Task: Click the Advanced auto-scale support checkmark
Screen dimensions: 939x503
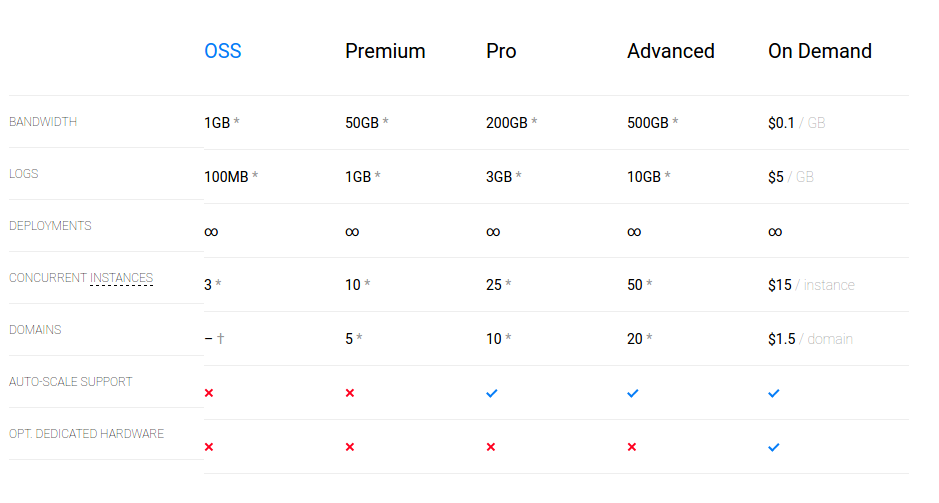Action: [x=633, y=393]
